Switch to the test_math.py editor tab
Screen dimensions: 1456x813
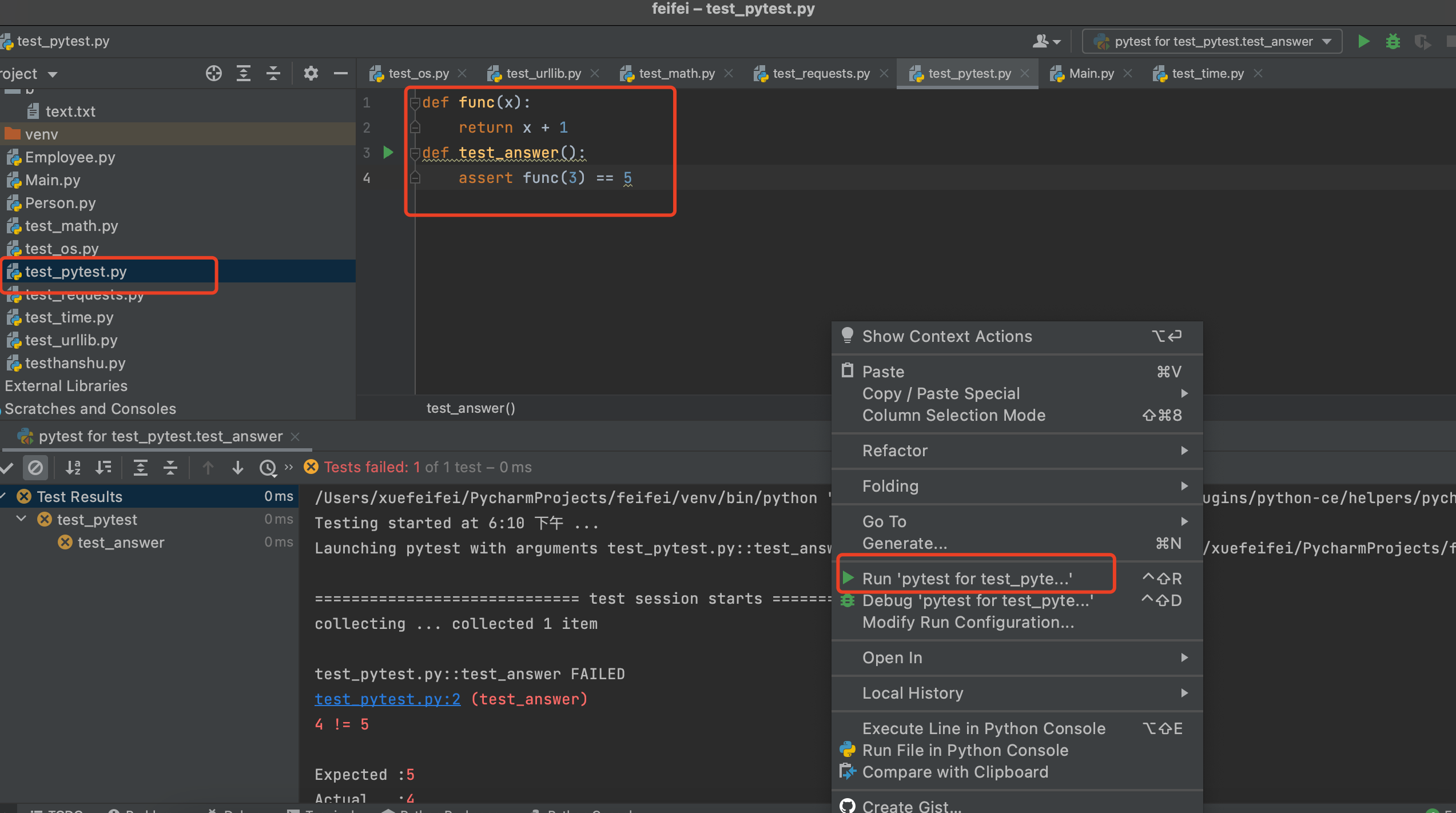click(x=676, y=73)
